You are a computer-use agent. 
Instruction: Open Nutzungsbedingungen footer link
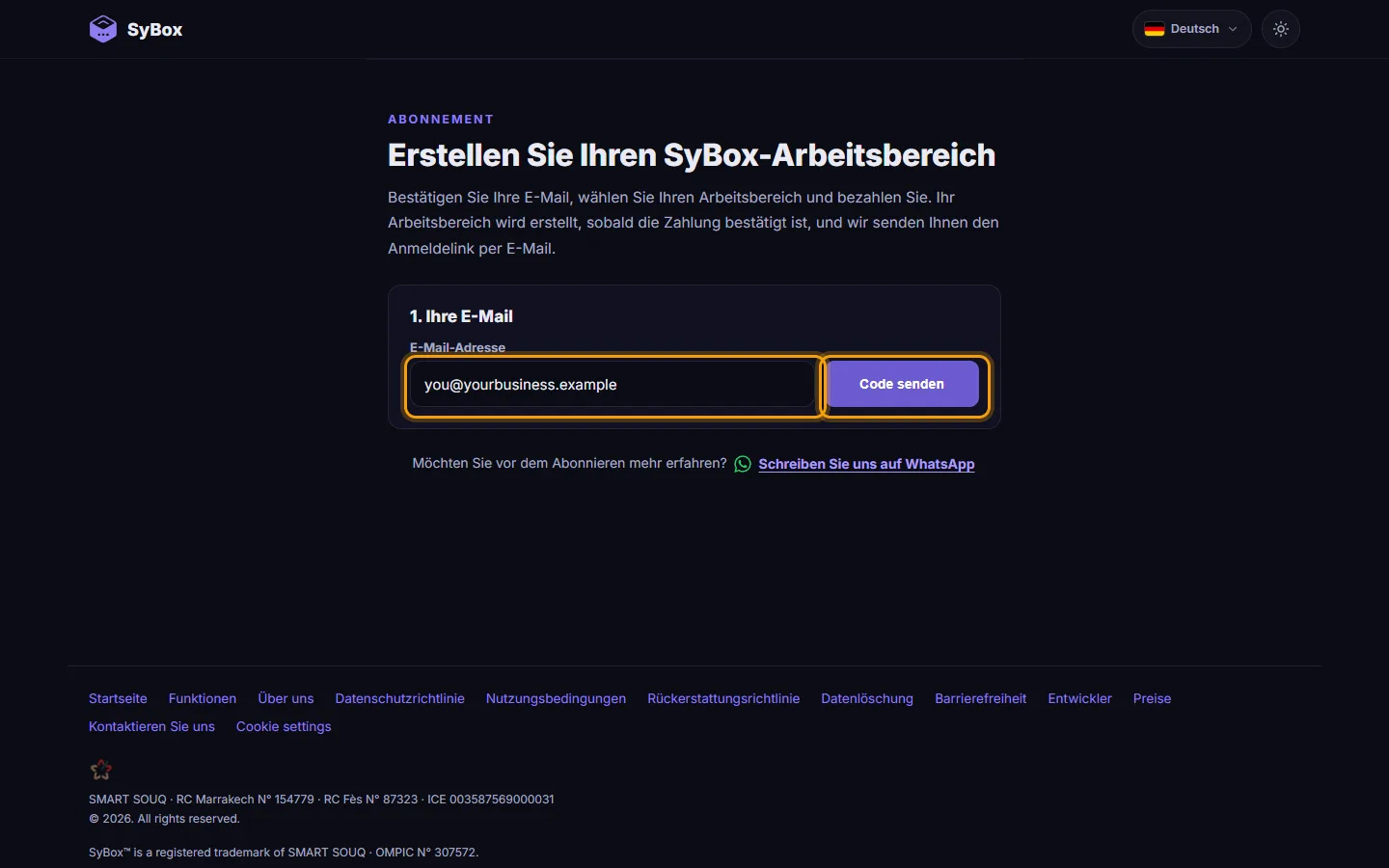(x=556, y=698)
